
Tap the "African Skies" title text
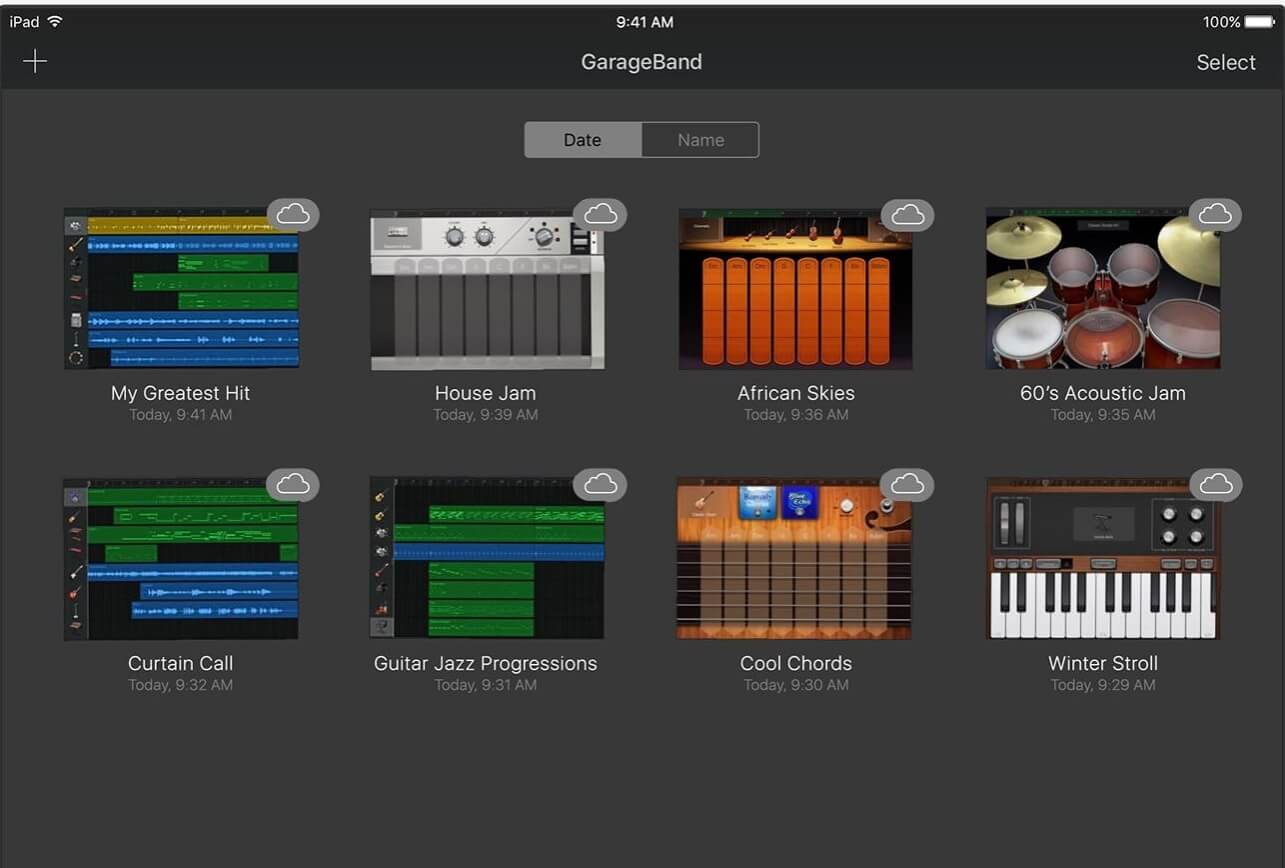click(796, 393)
